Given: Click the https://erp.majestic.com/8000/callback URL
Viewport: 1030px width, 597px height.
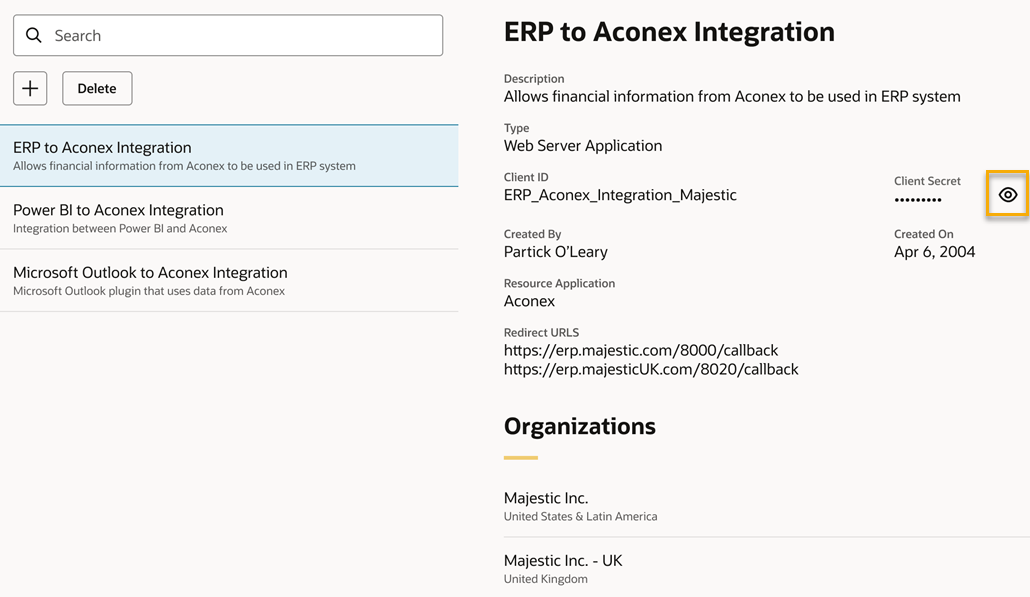Looking at the screenshot, I should (x=641, y=350).
